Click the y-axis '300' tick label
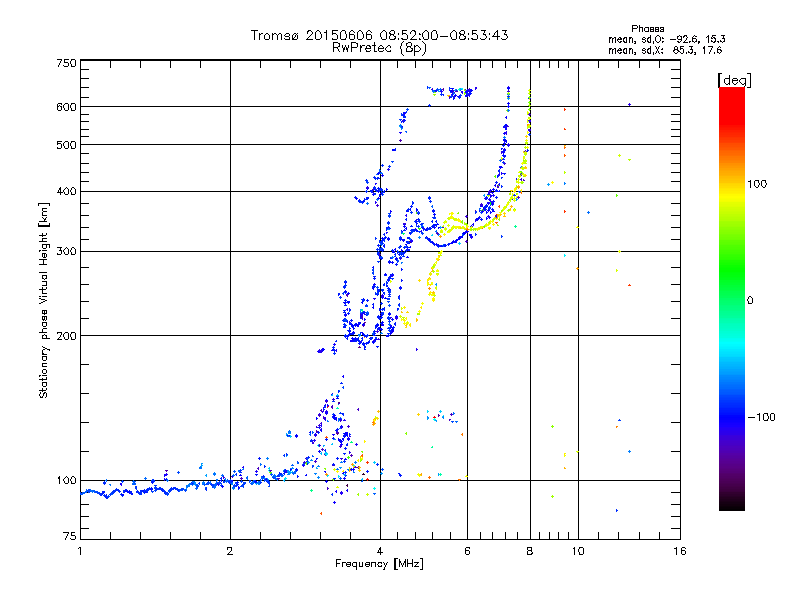800x600 pixels. click(x=66, y=252)
